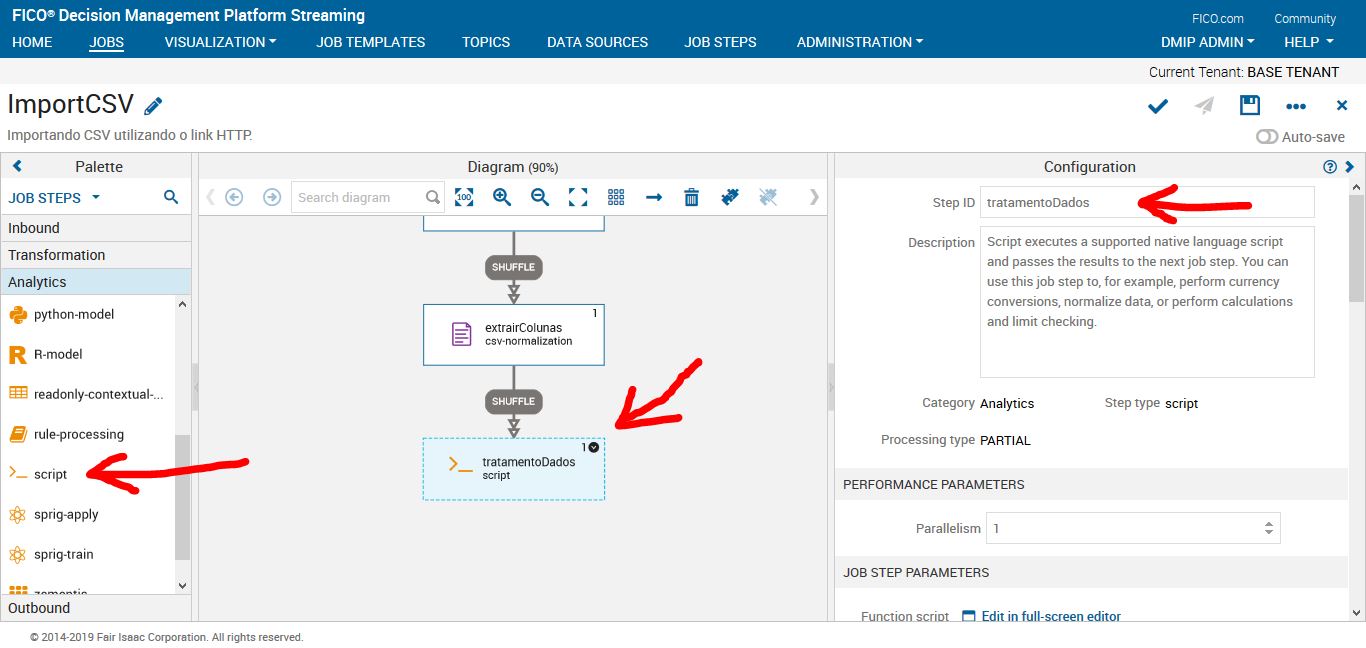Enable the Auto-save toggle
The height and width of the screenshot is (648, 1366).
pos(1268,135)
